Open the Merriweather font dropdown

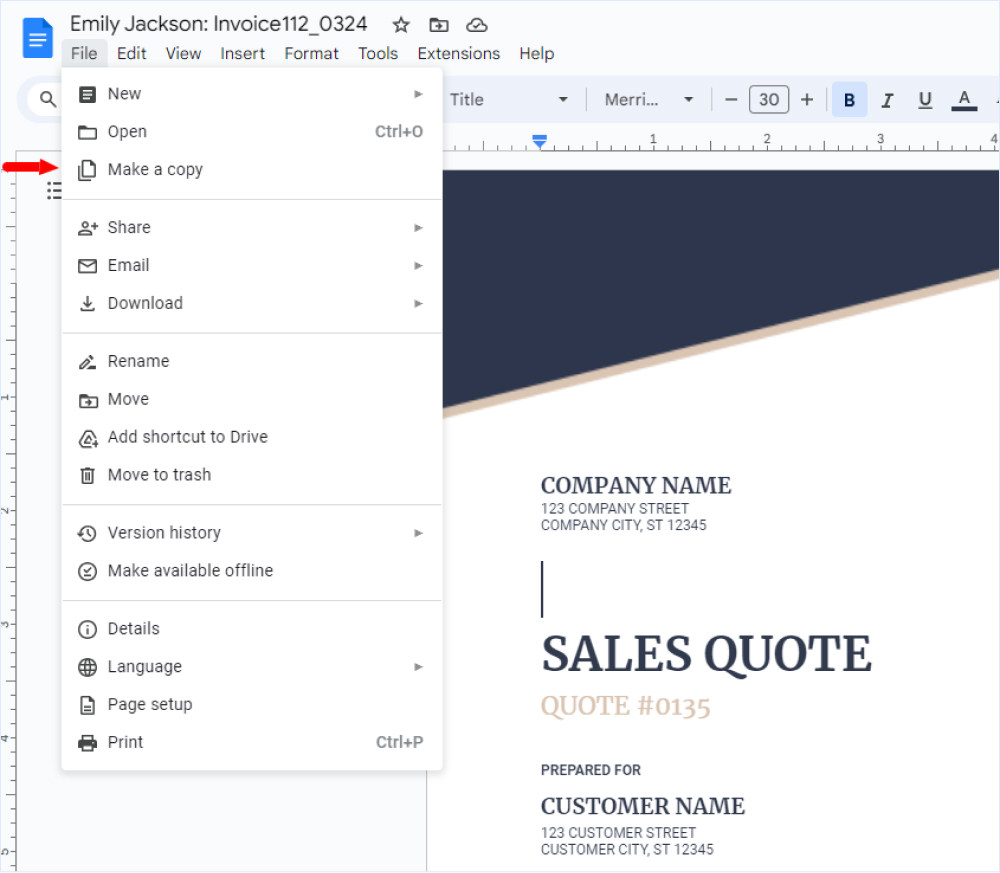648,99
